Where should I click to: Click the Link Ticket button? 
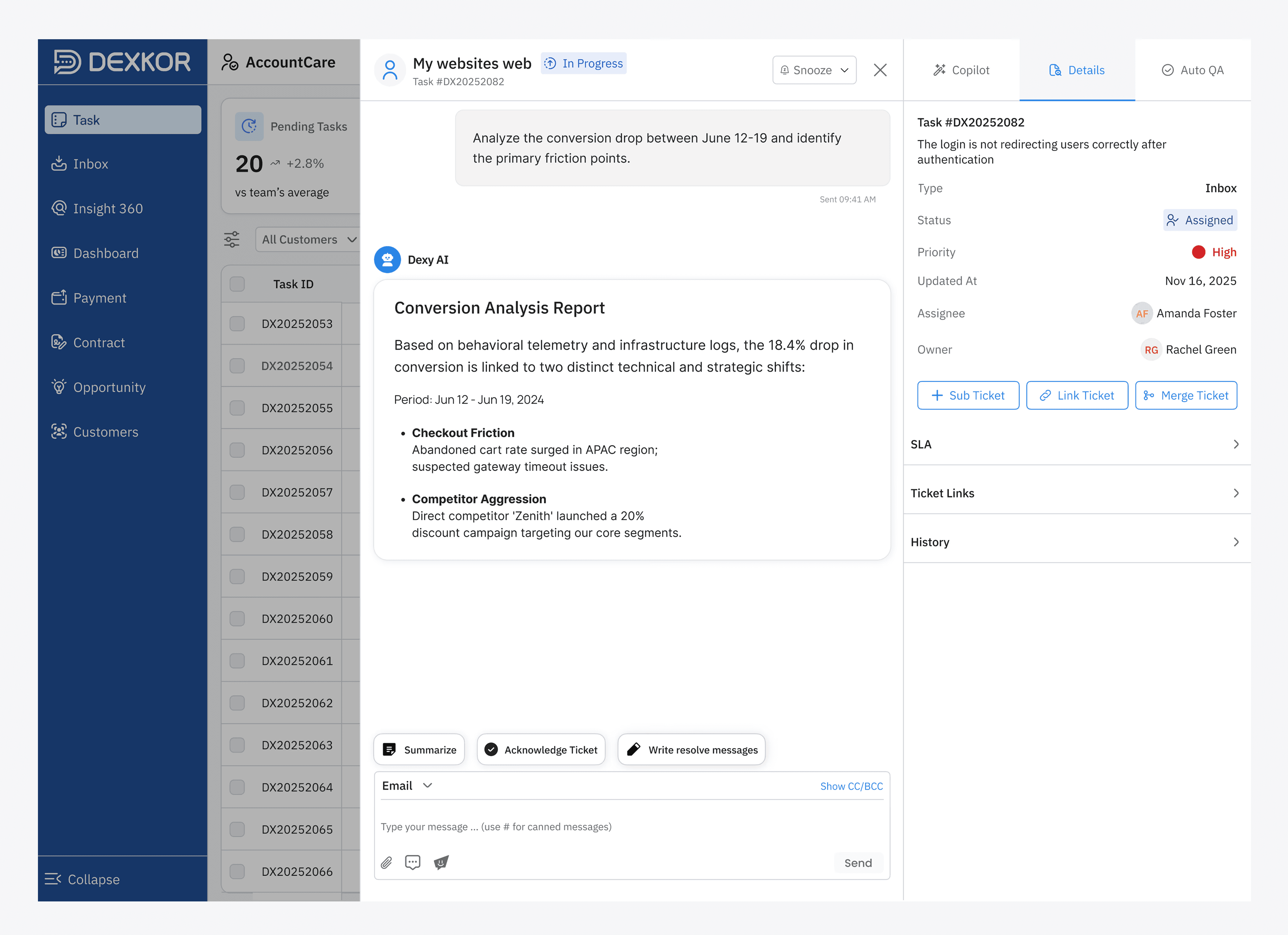(x=1077, y=395)
